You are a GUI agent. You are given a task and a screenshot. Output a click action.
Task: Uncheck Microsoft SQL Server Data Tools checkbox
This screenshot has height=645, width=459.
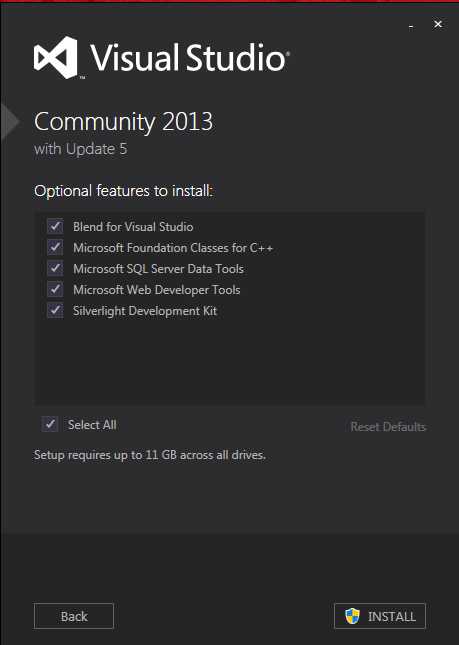click(x=55, y=268)
